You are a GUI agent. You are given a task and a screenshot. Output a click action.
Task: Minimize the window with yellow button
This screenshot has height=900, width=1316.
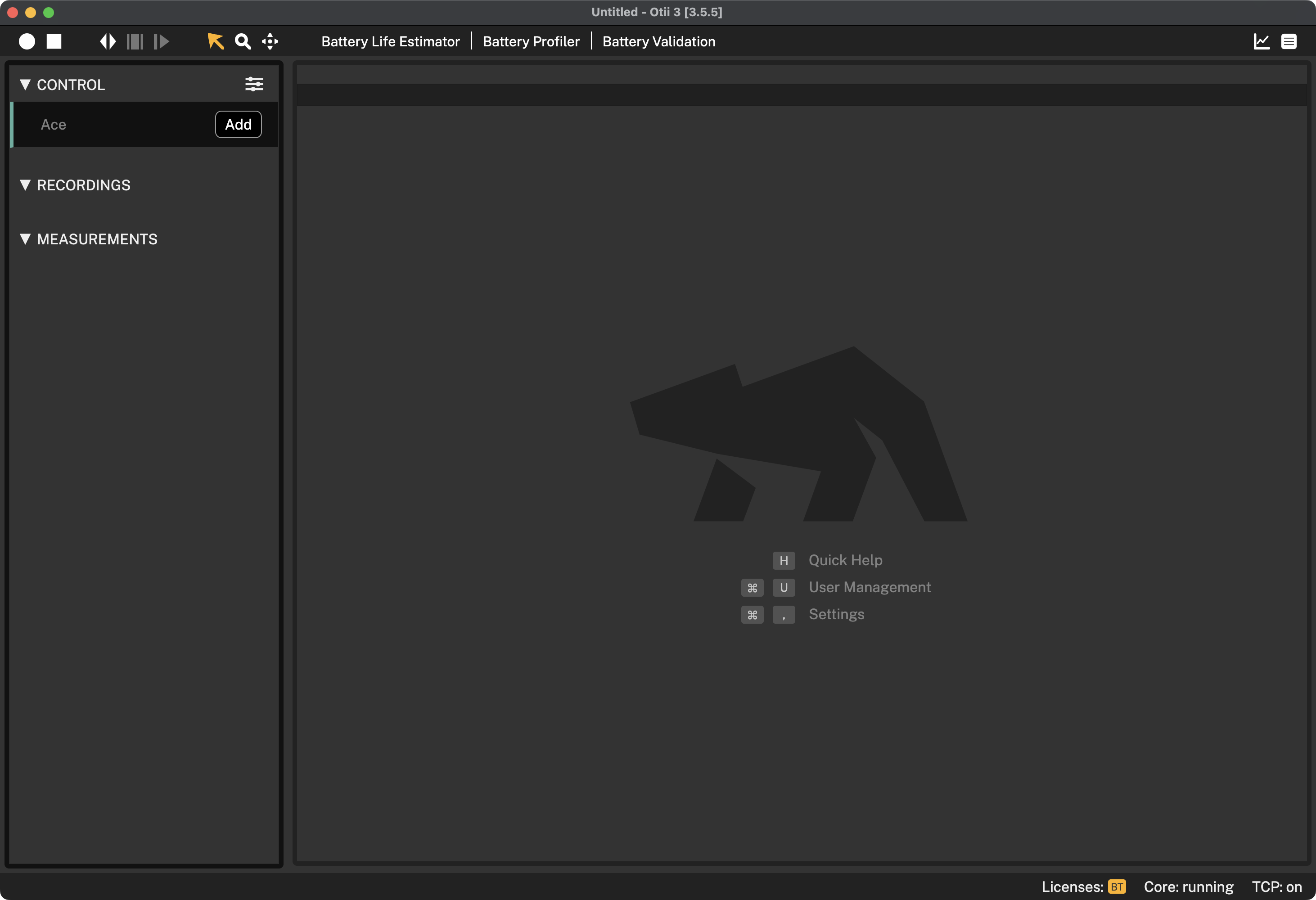[x=31, y=12]
